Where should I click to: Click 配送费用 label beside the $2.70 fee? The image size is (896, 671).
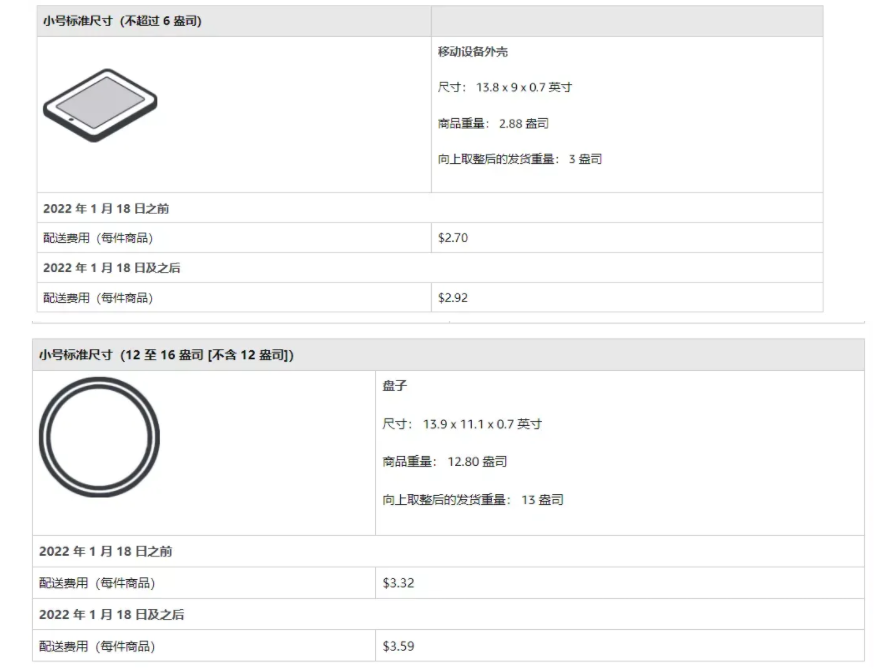tap(98, 238)
